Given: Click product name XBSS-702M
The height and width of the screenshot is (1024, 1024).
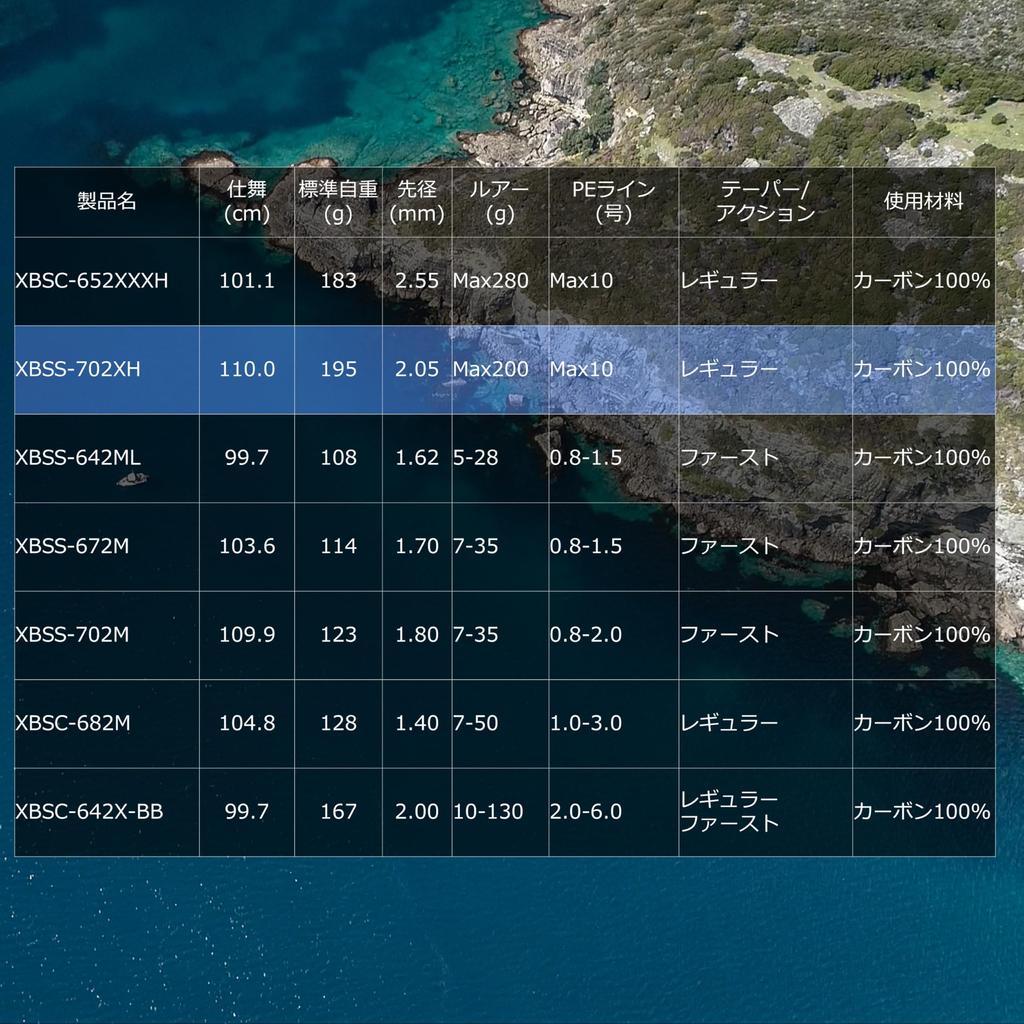Looking at the screenshot, I should click(73, 635).
